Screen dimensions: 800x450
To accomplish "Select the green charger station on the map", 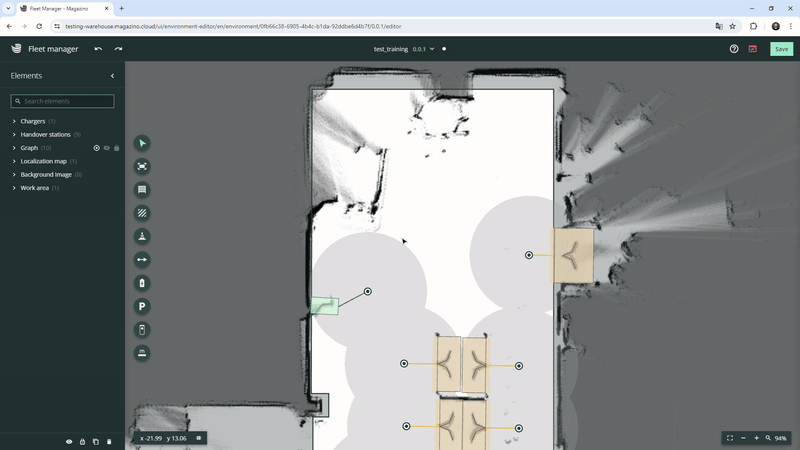I will [324, 306].
